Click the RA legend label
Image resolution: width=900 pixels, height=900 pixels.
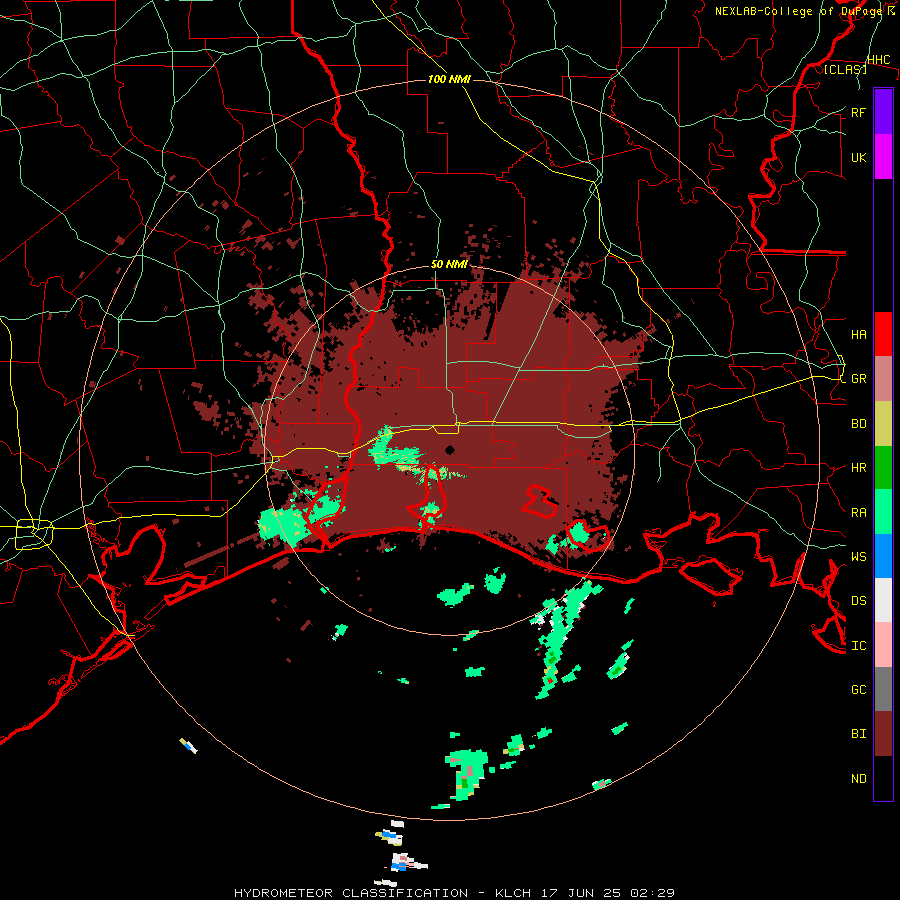pos(858,512)
